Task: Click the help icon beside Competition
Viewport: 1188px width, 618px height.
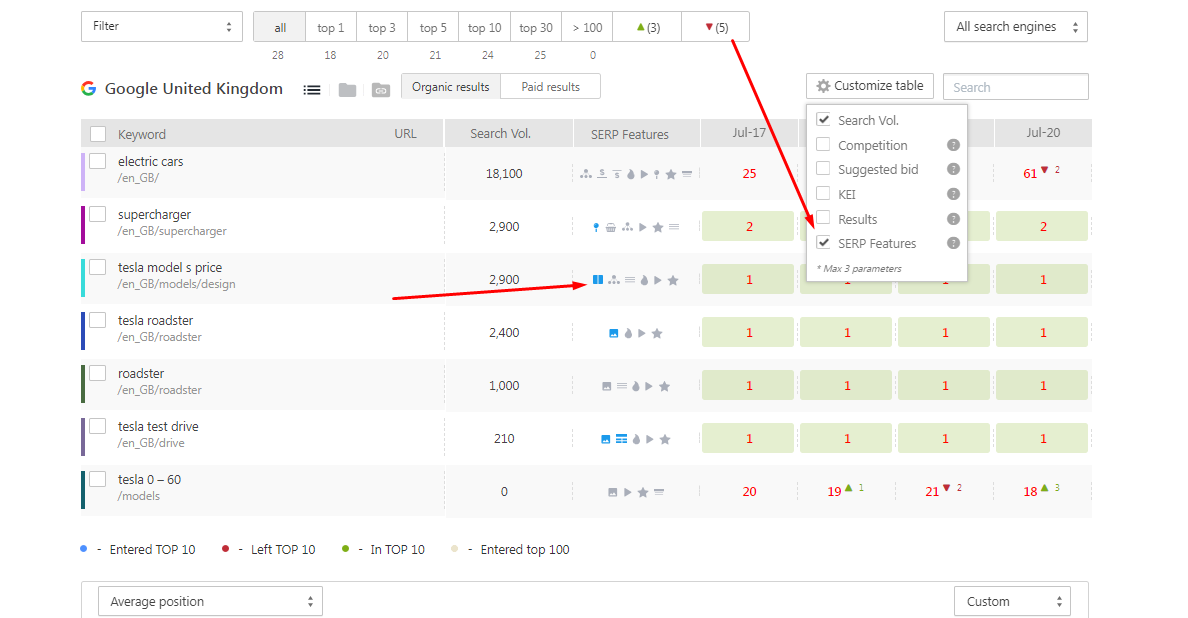Action: coord(953,145)
